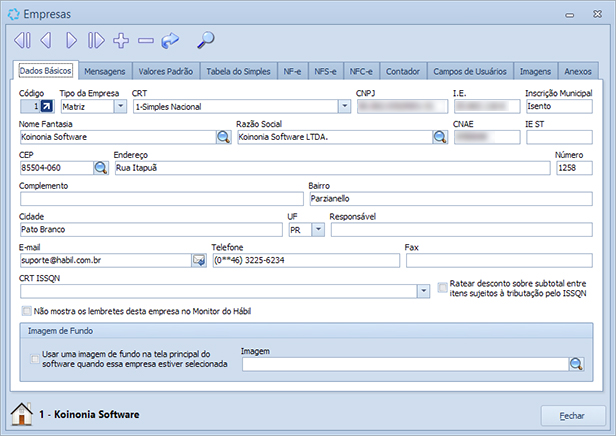Search by Razão Social magnifier
616x436 pixels.
coord(440,137)
